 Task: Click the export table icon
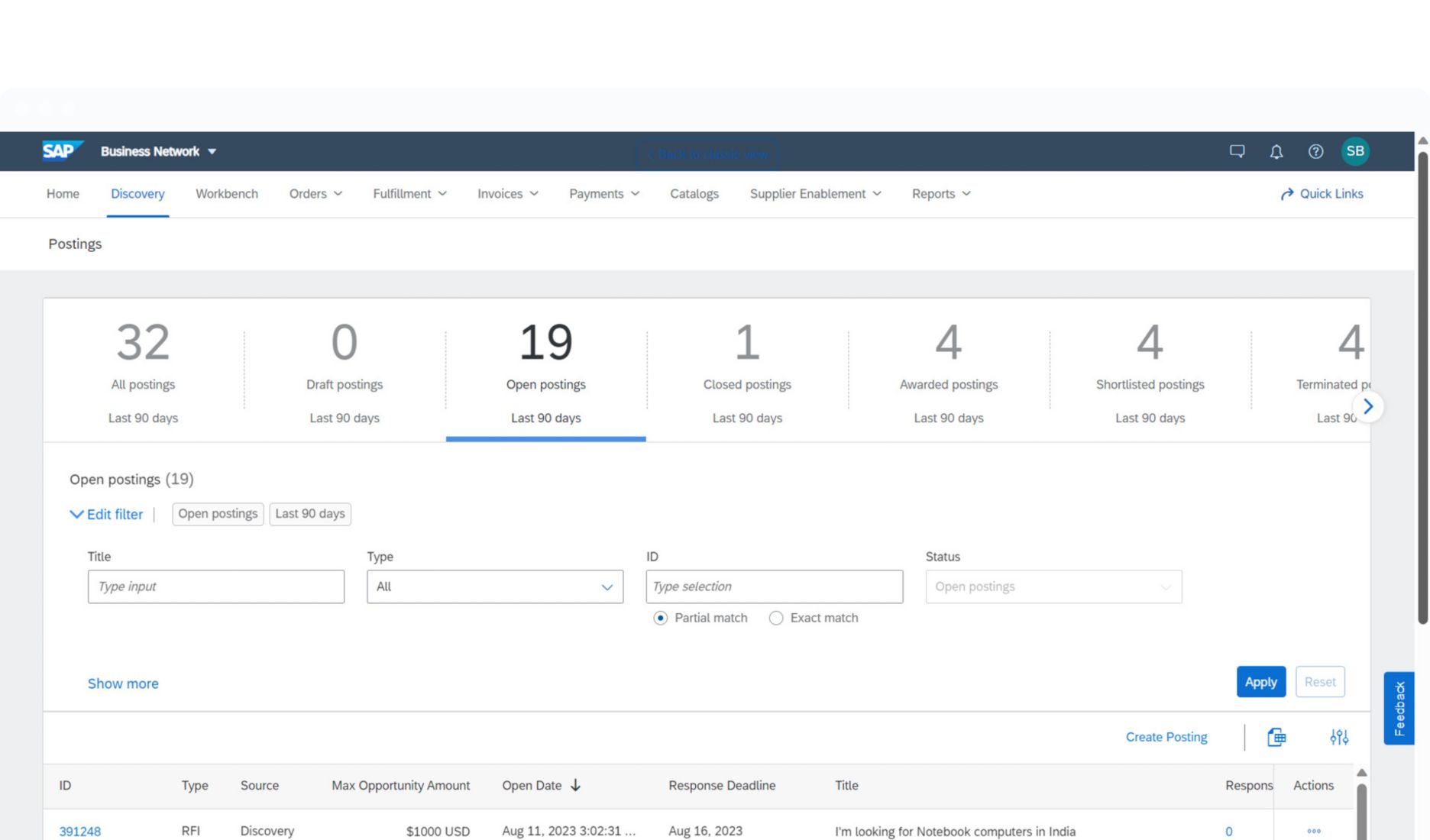coord(1276,737)
